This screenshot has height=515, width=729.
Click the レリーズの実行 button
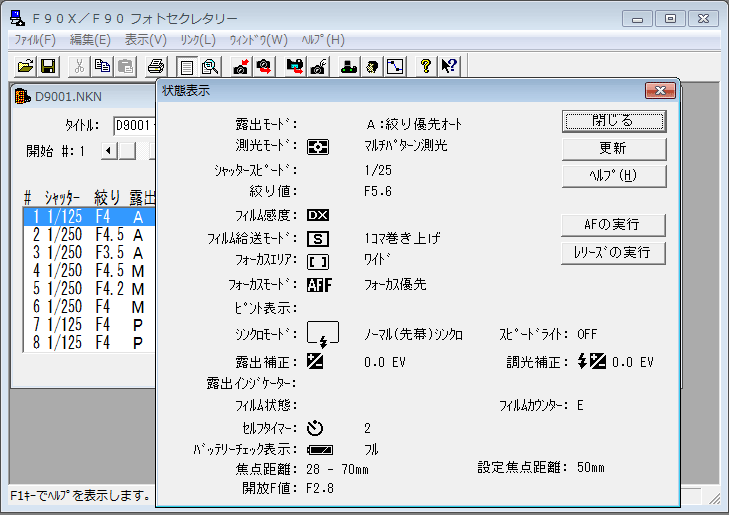click(x=613, y=253)
